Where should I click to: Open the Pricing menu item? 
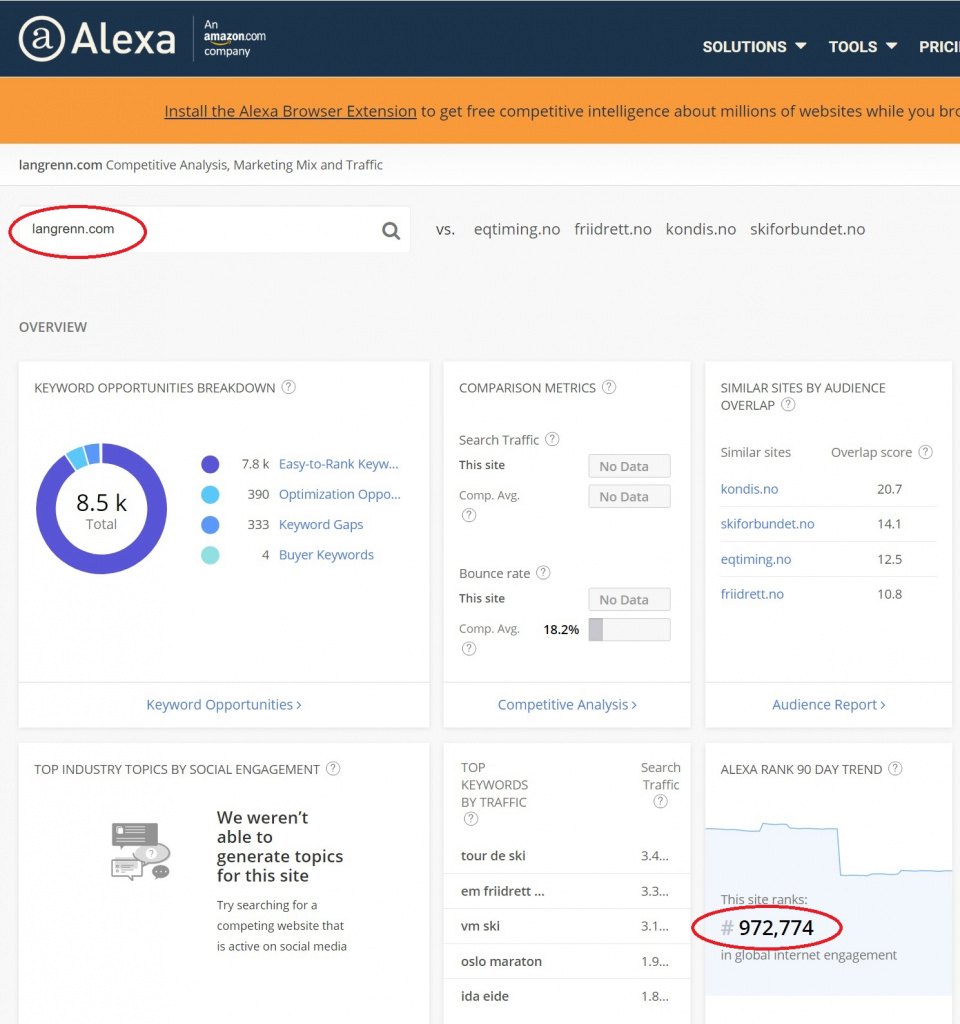click(939, 47)
